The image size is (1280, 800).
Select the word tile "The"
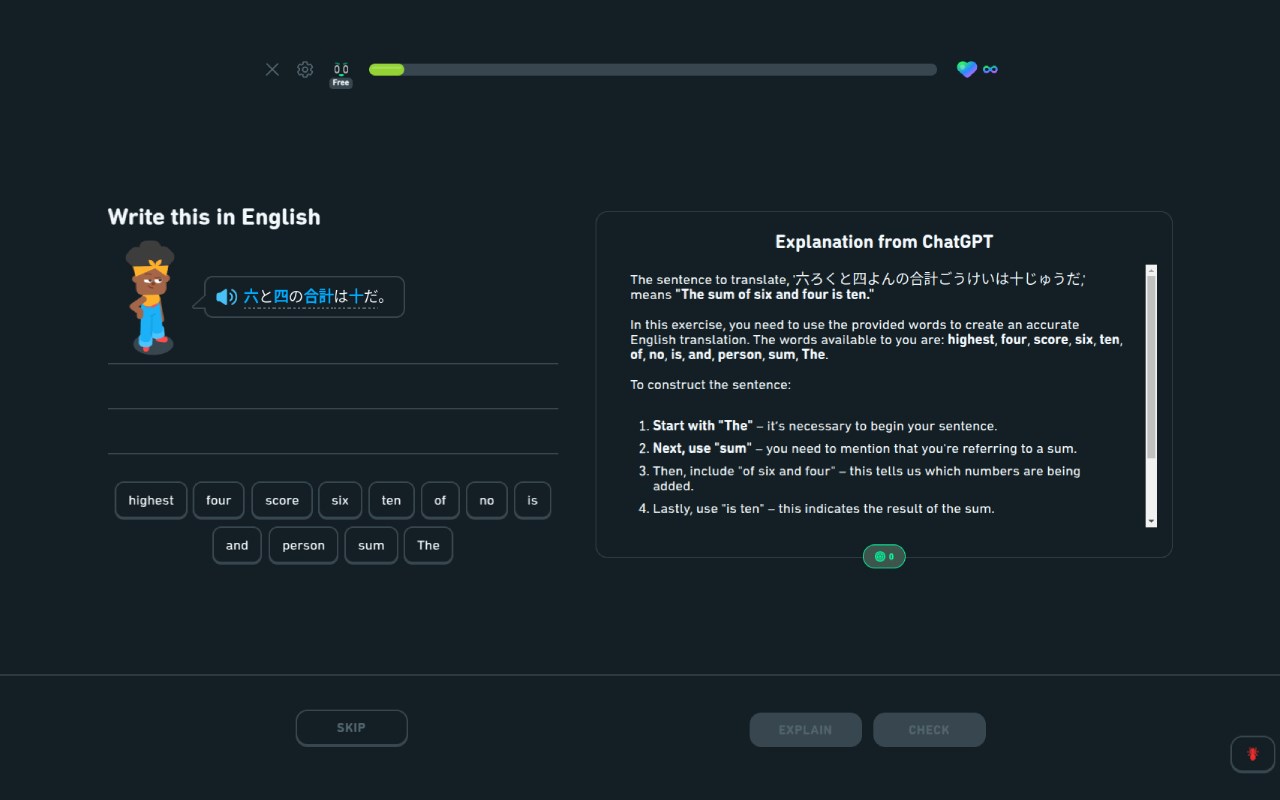(x=428, y=545)
